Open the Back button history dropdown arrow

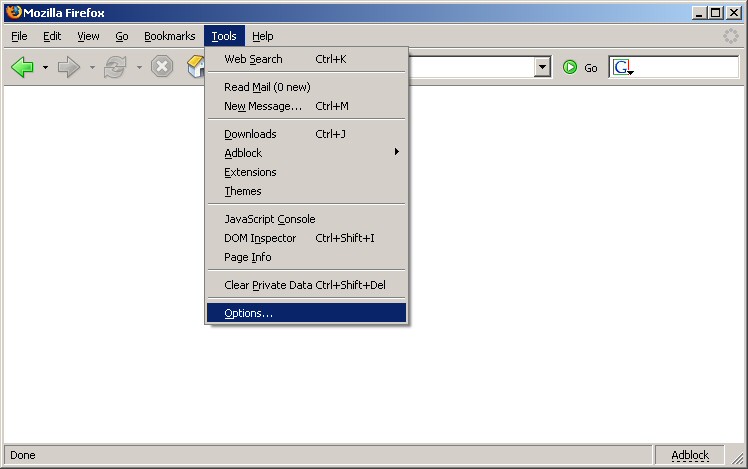tap(45, 67)
